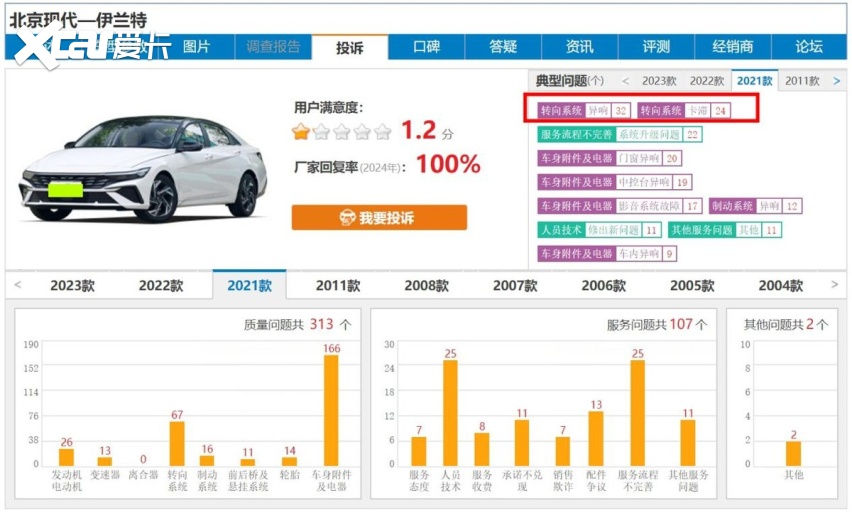Select 2008款 in the model-year row

427,285
